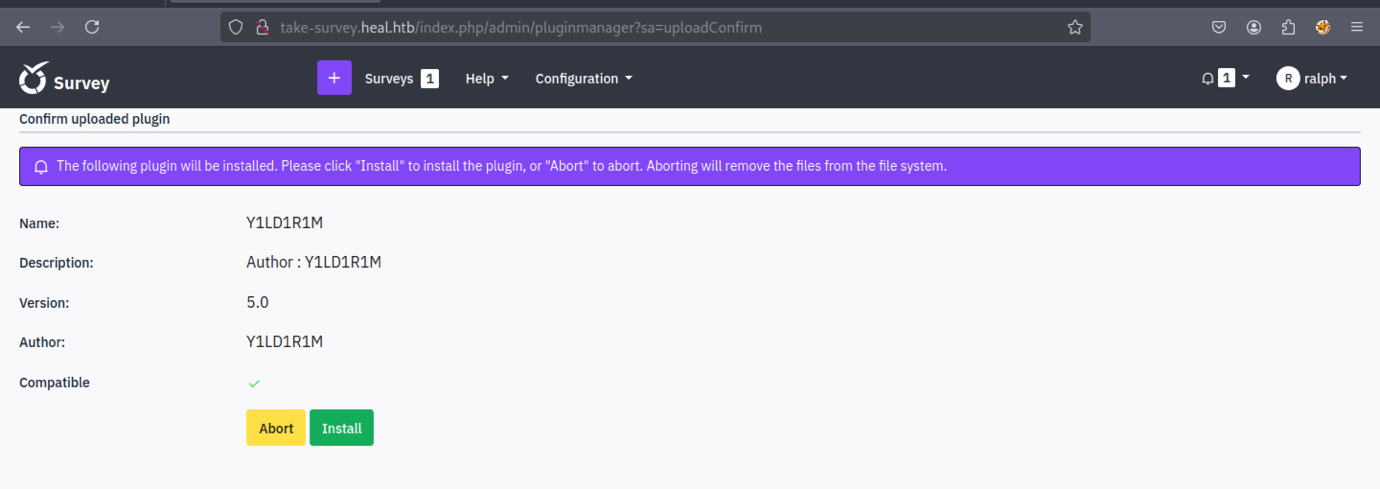Open the Firefox account icon
This screenshot has width=1380, height=489.
[1254, 27]
